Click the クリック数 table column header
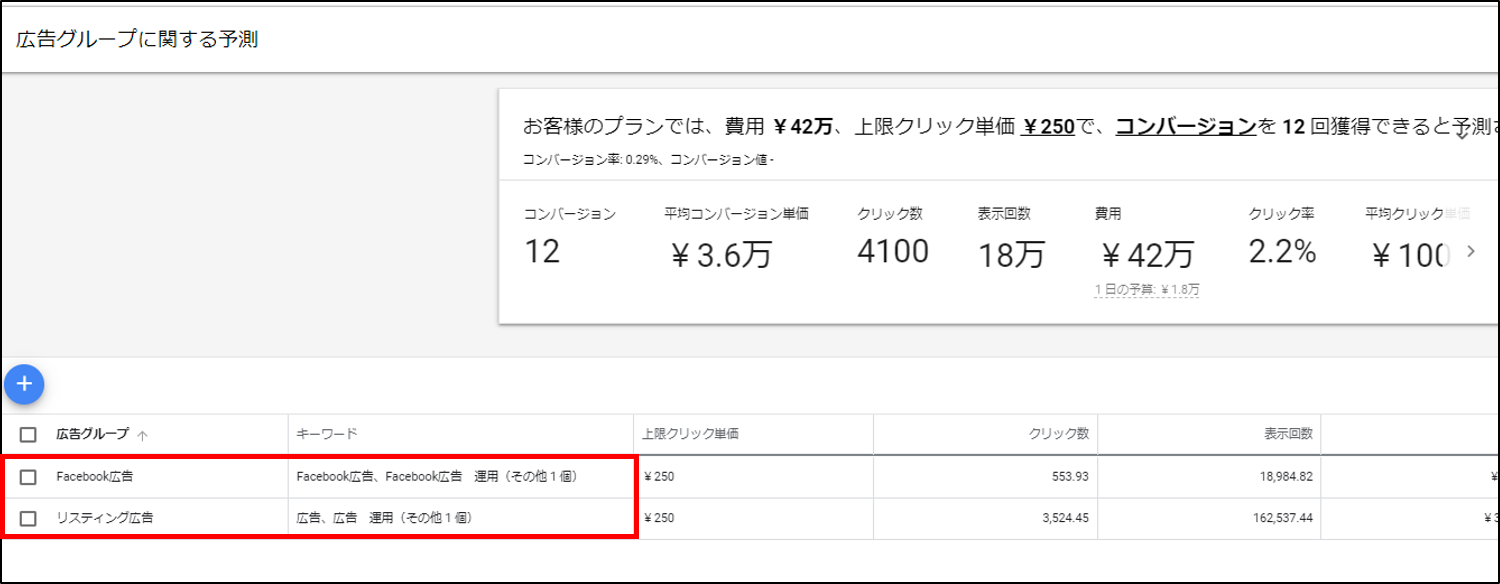This screenshot has width=1500, height=584. (x=1059, y=434)
